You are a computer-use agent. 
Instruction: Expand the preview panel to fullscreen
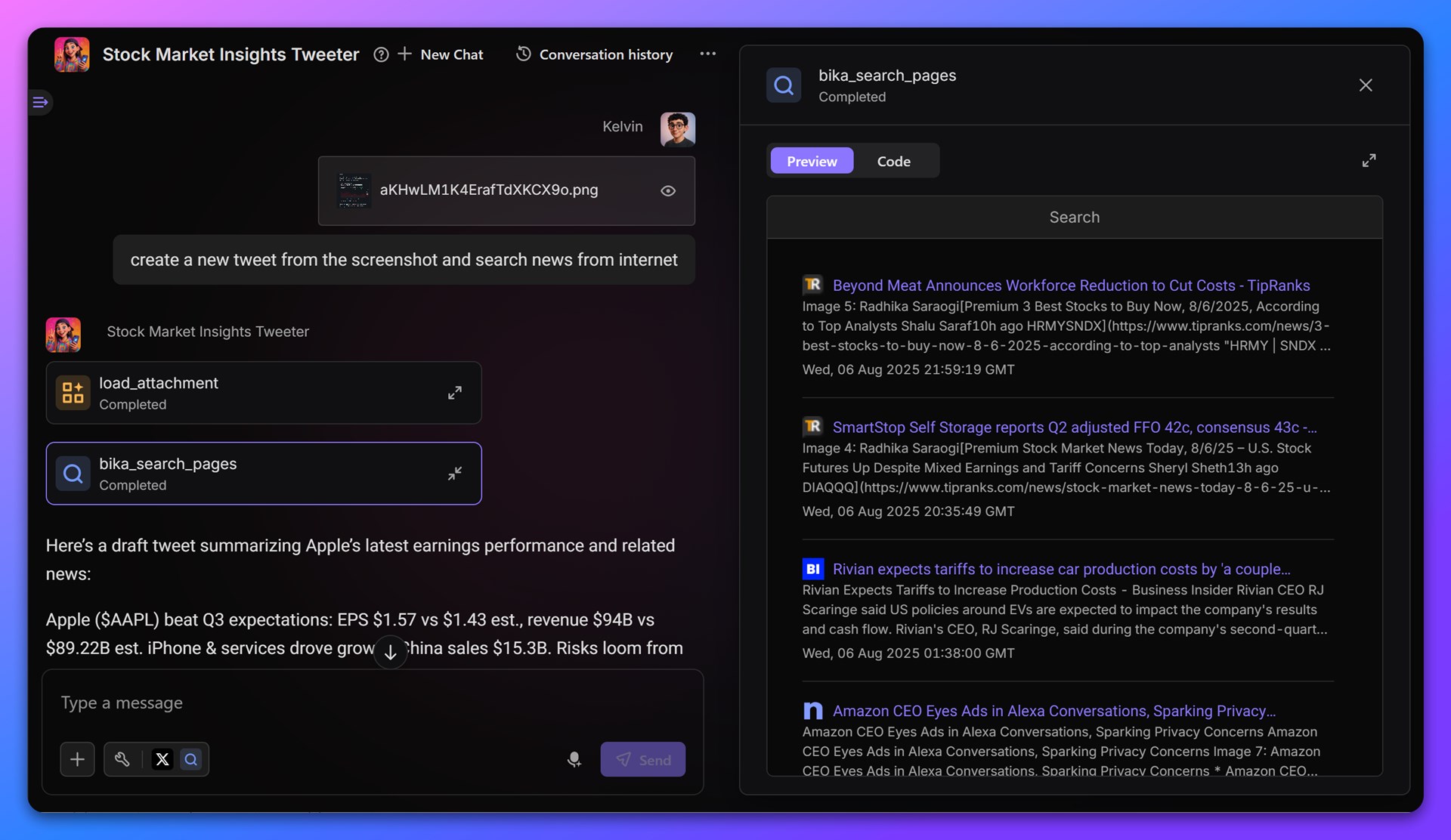[1369, 161]
